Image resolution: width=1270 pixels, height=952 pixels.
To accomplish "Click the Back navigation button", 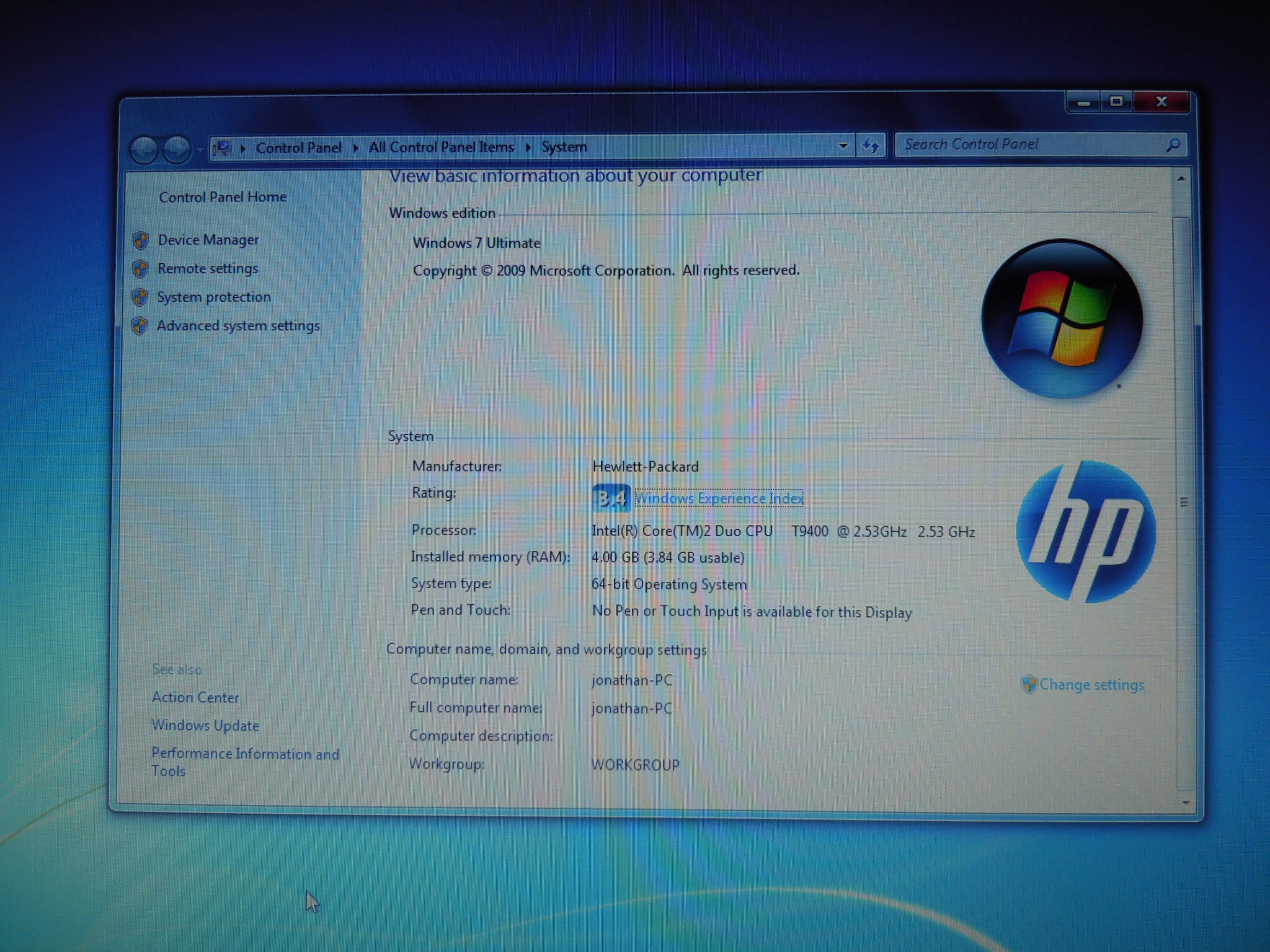I will 144,149.
